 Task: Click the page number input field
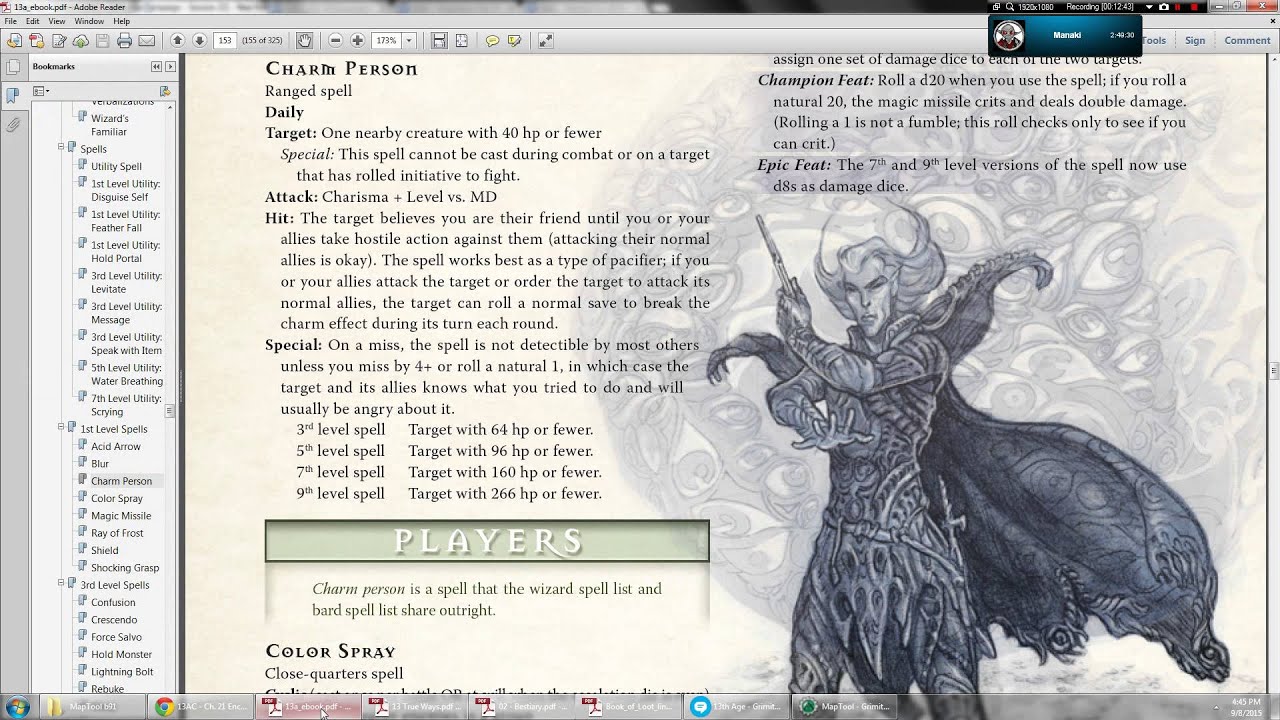coord(225,41)
